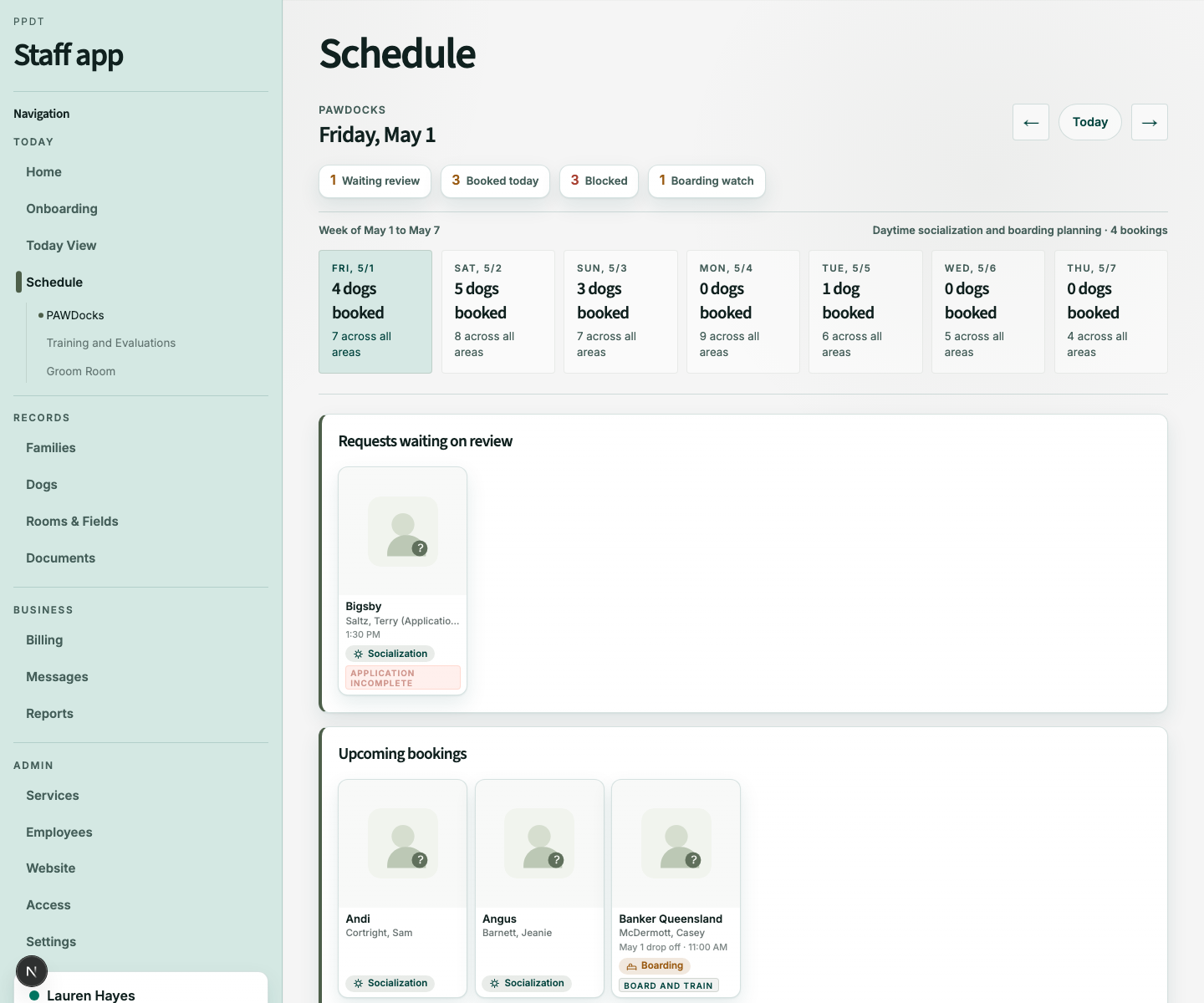
Task: Open Bigsby's placeholder avatar image
Action: tap(403, 532)
